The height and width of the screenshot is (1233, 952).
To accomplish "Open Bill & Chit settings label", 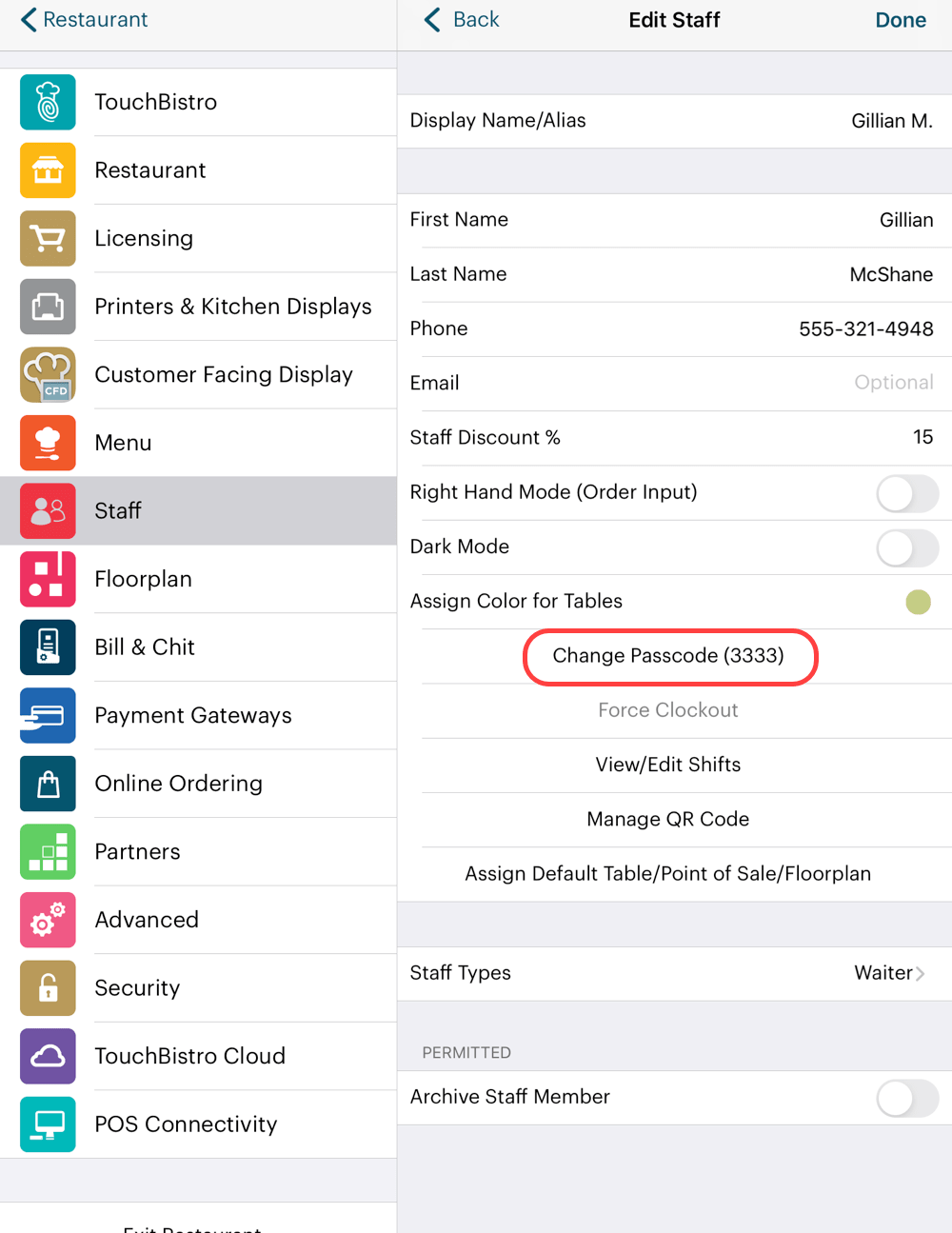I will 145,647.
